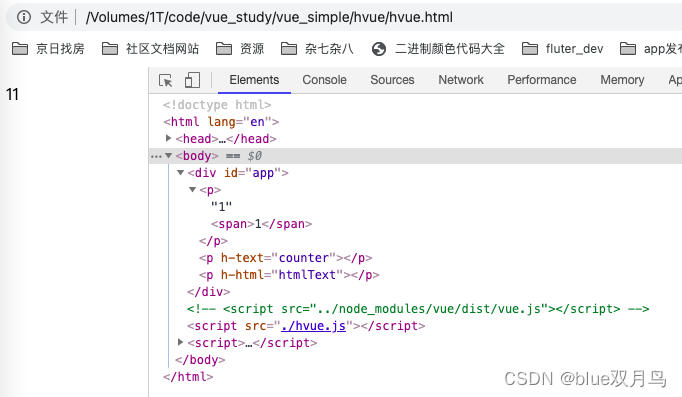The width and height of the screenshot is (682, 397).
Task: Open the 社区文档网站 bookmark folder
Action: point(150,48)
